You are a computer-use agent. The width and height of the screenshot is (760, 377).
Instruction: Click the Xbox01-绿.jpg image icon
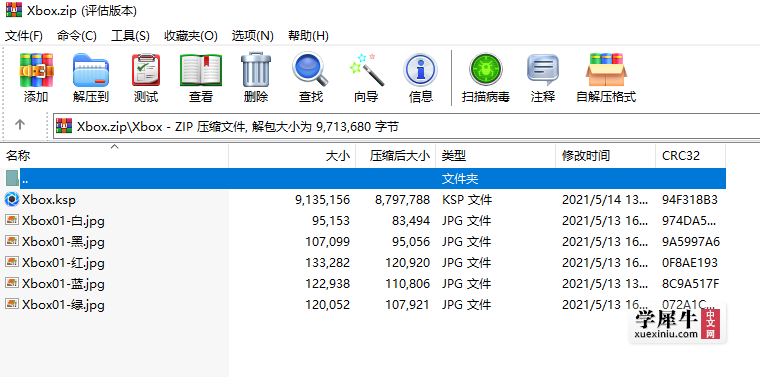click(x=12, y=304)
